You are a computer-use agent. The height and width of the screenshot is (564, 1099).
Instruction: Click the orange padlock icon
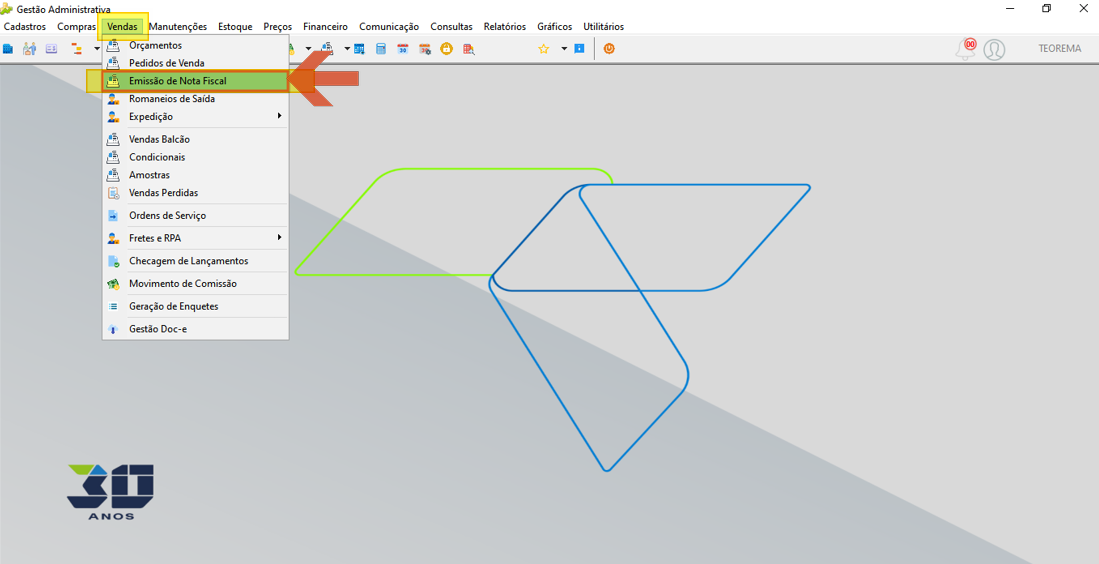pos(446,49)
